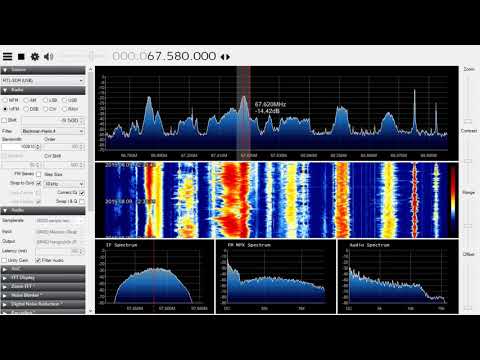Open the hamburger main menu
The height and width of the screenshot is (360, 480).
pos(7,57)
